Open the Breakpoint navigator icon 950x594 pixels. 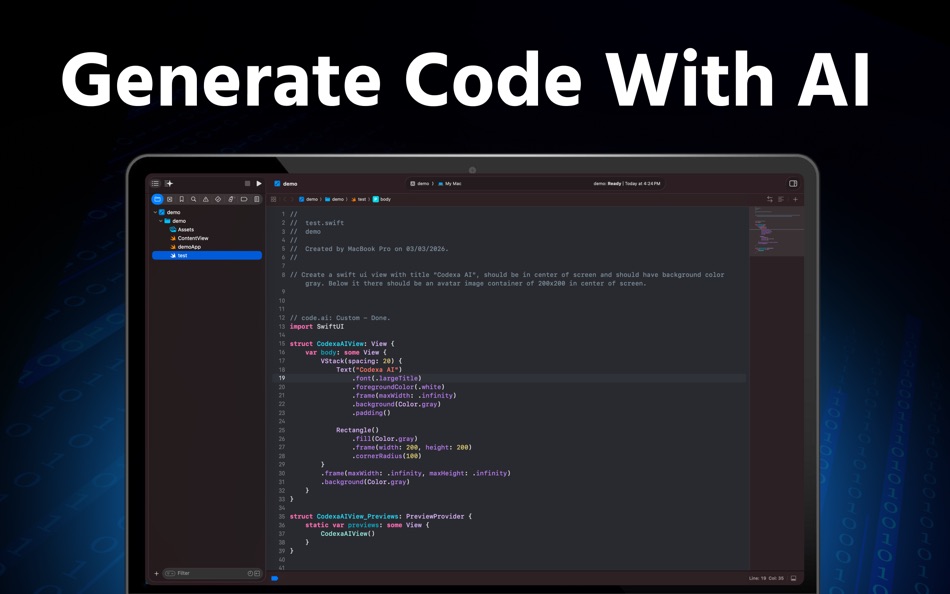pyautogui.click(x=244, y=199)
